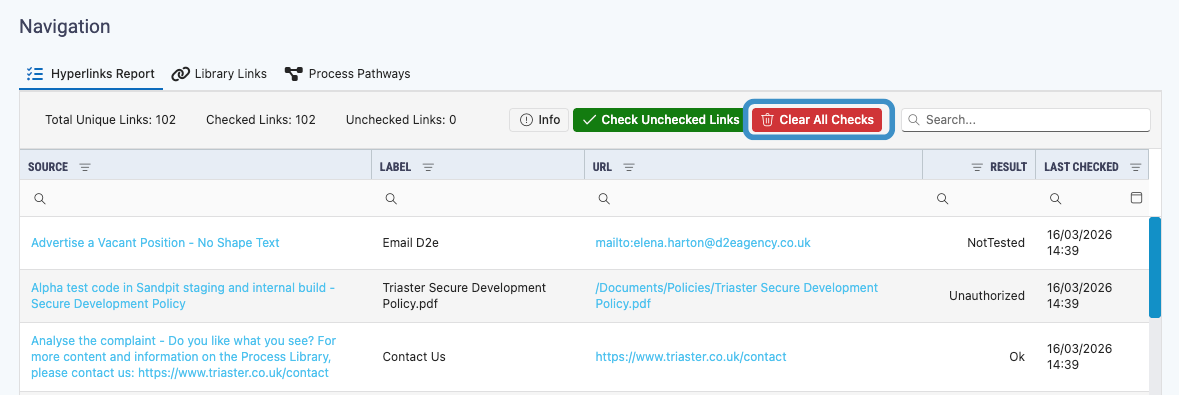Viewport: 1179px width, 395px height.
Task: Open the LAST CHECKED calendar picker icon
Action: 1137,198
